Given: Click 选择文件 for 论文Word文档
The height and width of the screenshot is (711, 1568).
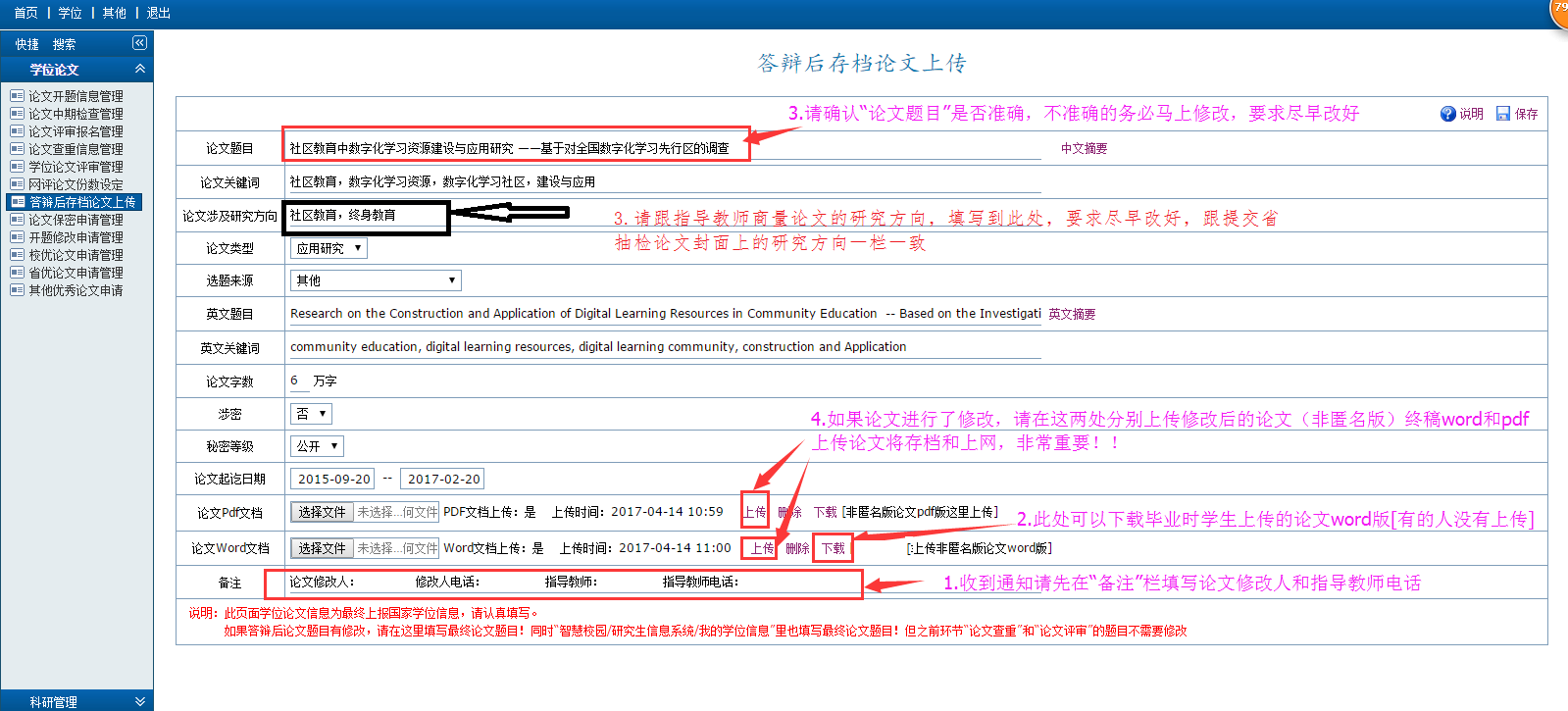Looking at the screenshot, I should (x=322, y=548).
